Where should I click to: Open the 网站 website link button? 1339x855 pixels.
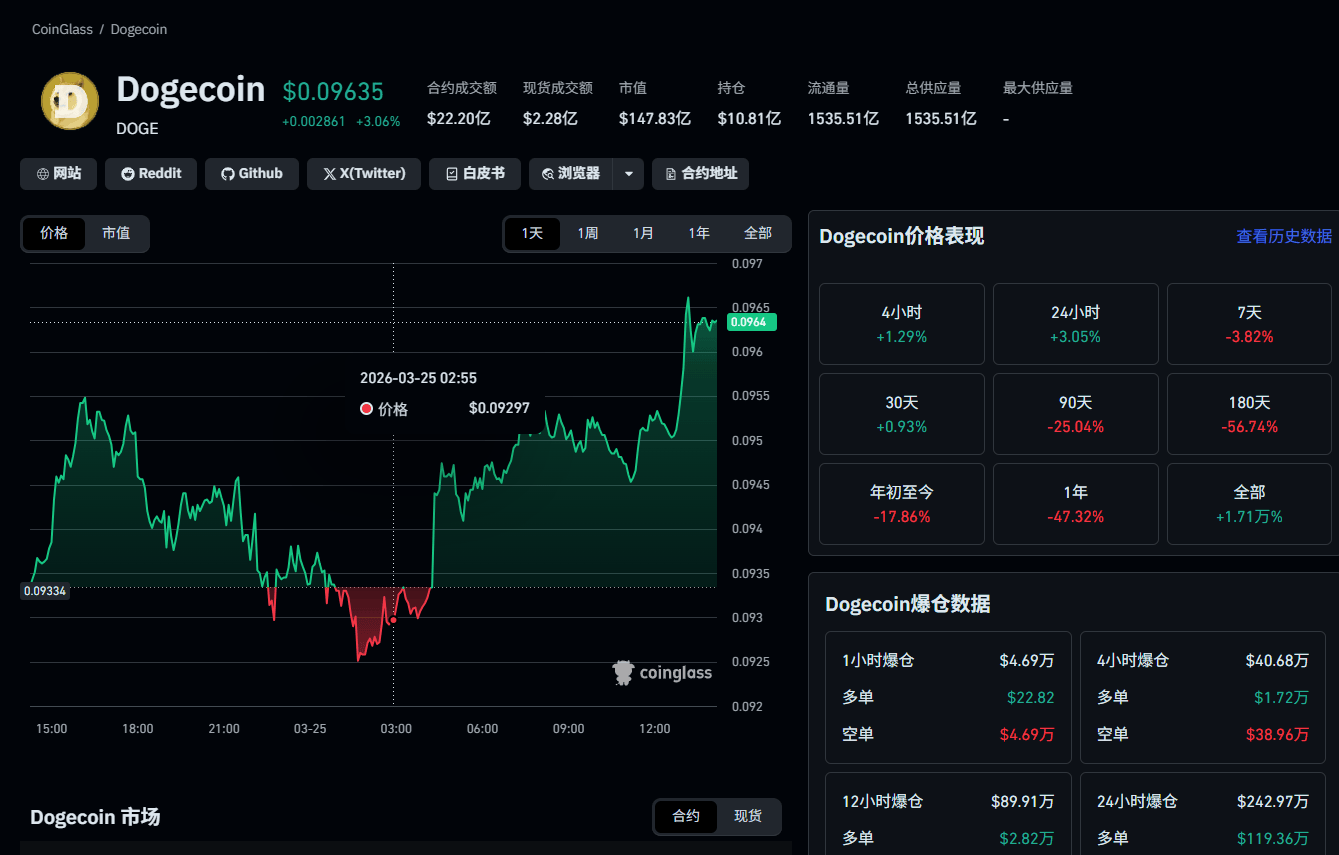59,174
